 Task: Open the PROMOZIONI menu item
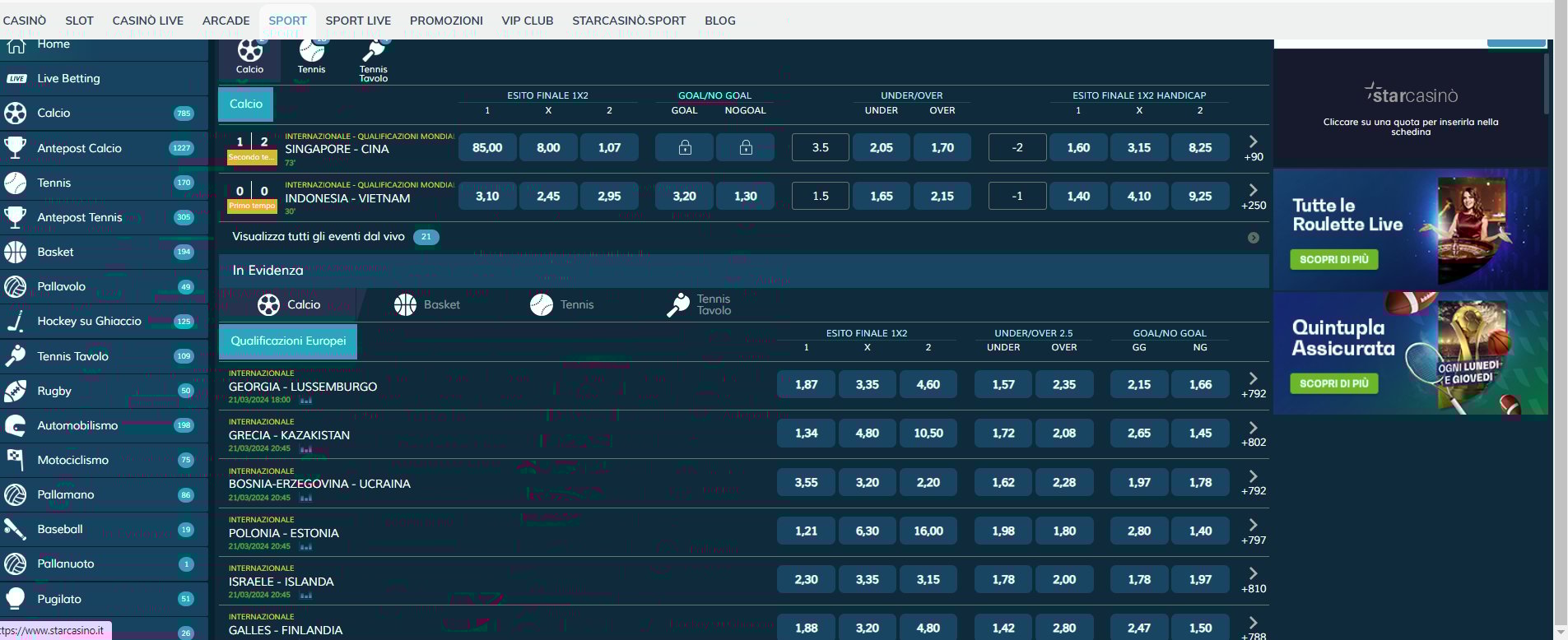tap(446, 21)
